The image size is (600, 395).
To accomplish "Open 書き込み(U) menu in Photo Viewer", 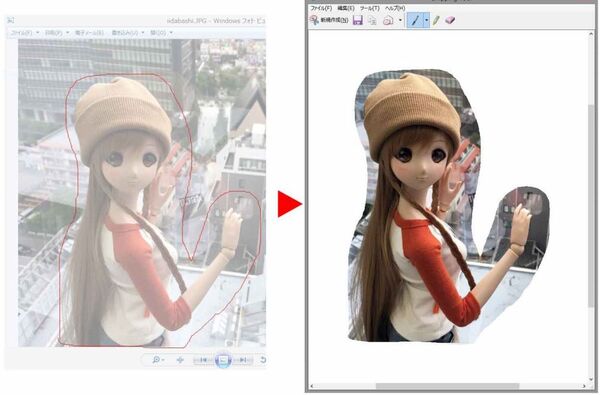I will coord(128,33).
